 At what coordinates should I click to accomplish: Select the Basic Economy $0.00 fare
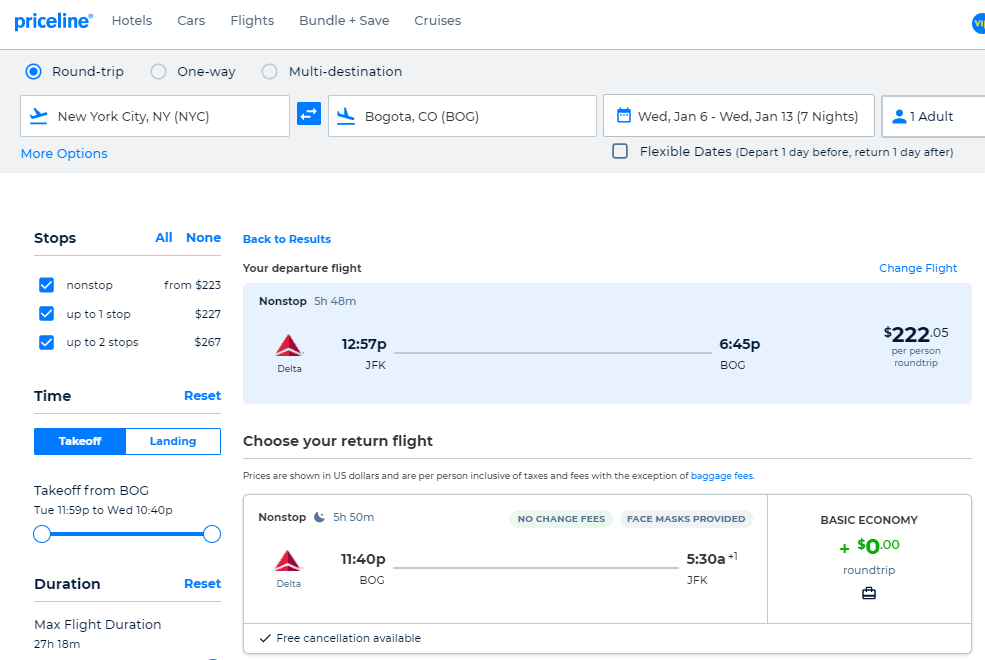[869, 559]
